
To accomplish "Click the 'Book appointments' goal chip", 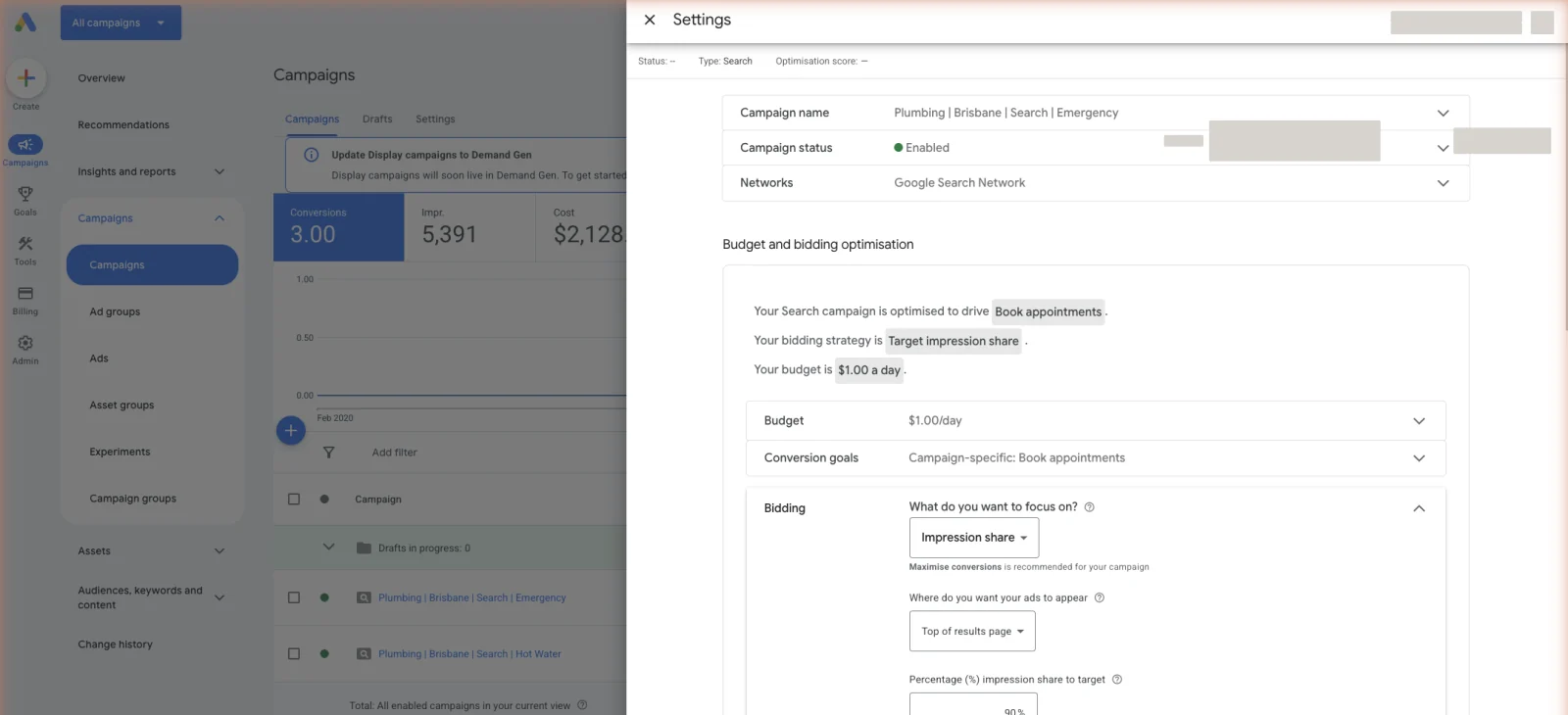I will tap(1049, 312).
